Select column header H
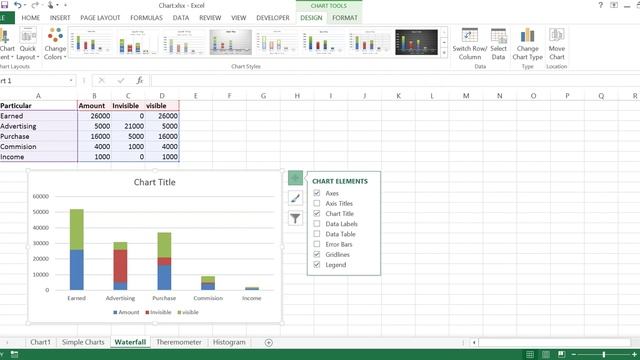Screen dimensions: 640x360 [x=297, y=96]
